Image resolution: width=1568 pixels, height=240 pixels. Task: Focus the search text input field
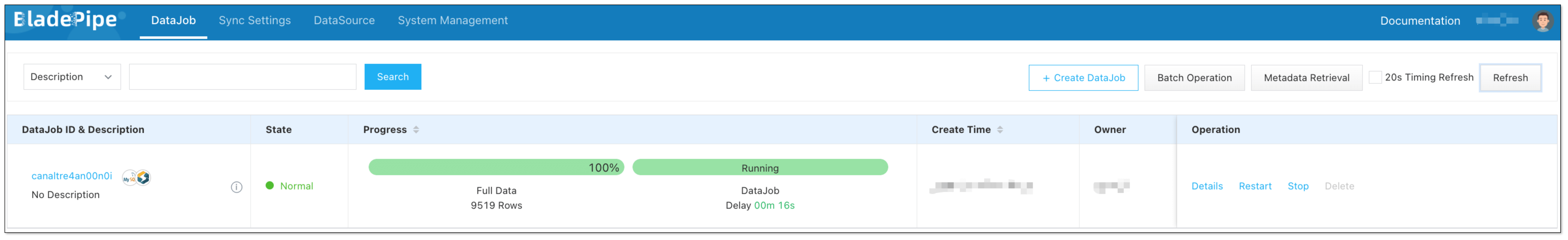pyautogui.click(x=242, y=77)
